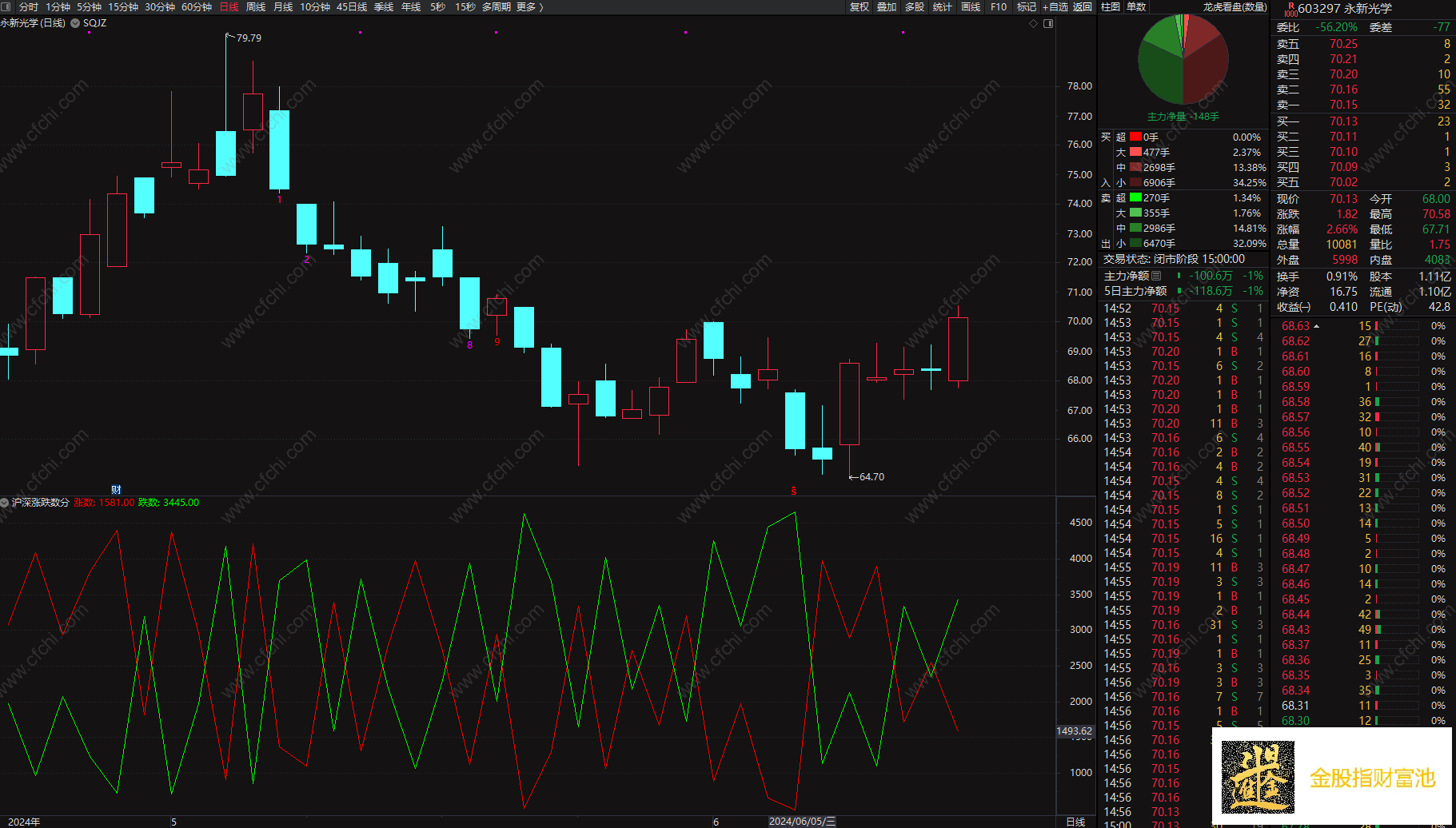
Task: Select the 1分钟 period tab
Action: pyautogui.click(x=58, y=6)
